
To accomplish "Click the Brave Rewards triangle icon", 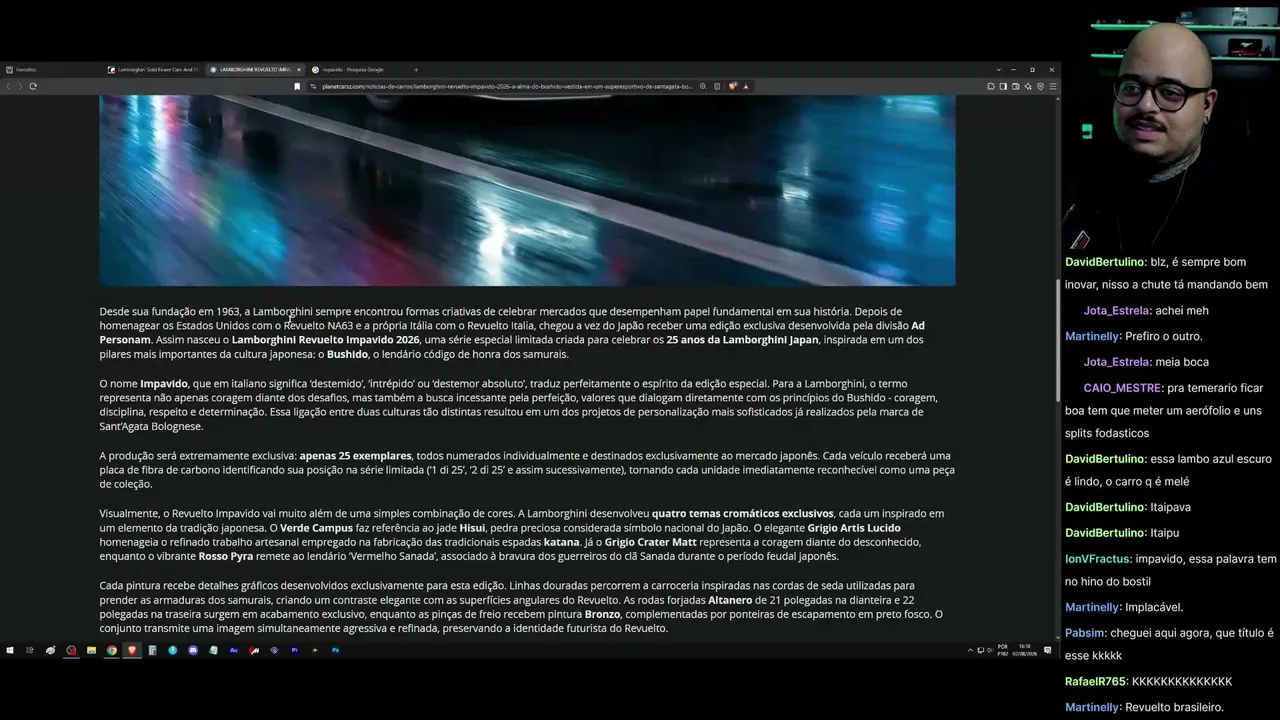I will click(x=746, y=86).
